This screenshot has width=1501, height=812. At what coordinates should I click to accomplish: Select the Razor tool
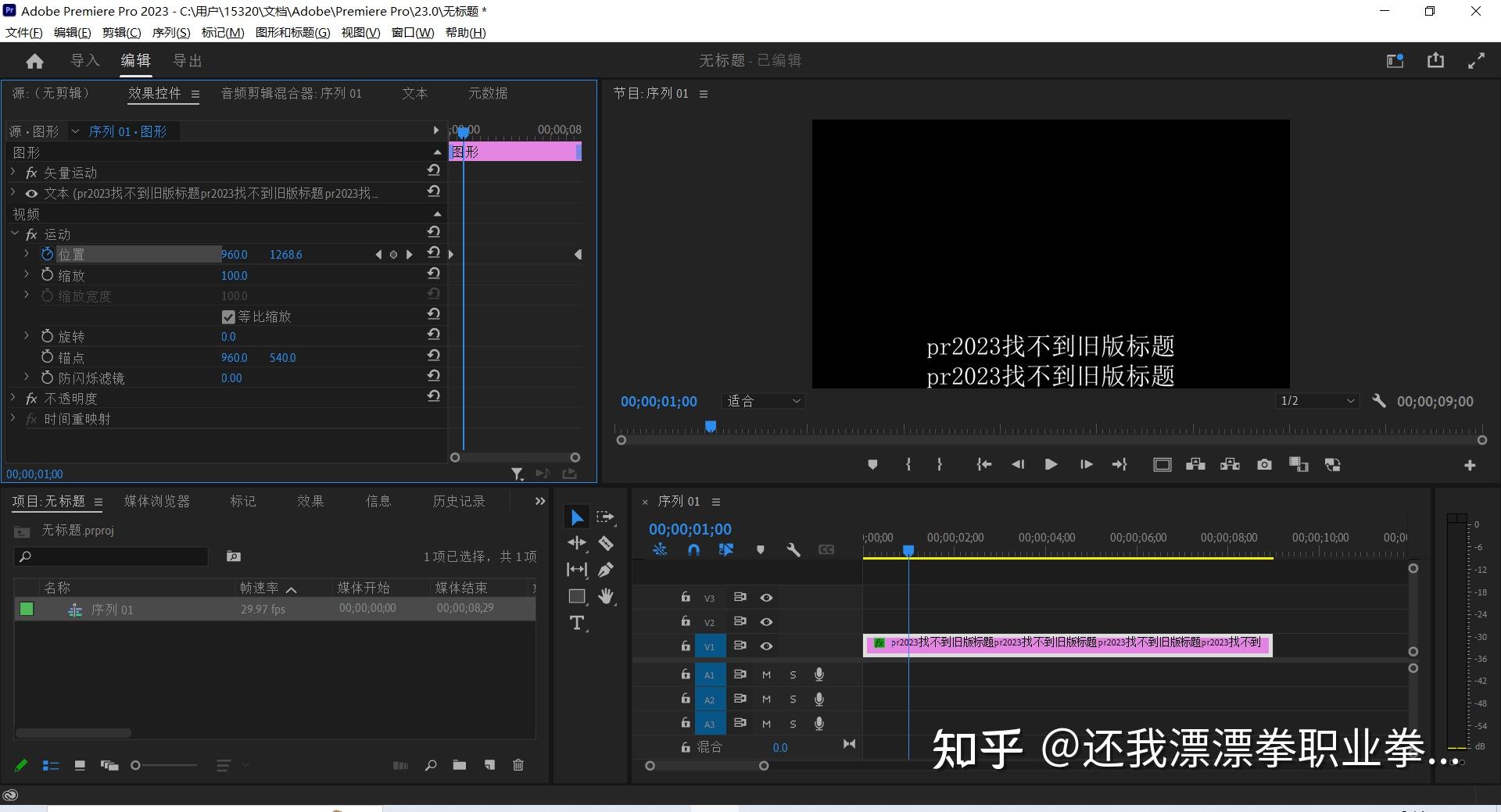click(x=606, y=543)
